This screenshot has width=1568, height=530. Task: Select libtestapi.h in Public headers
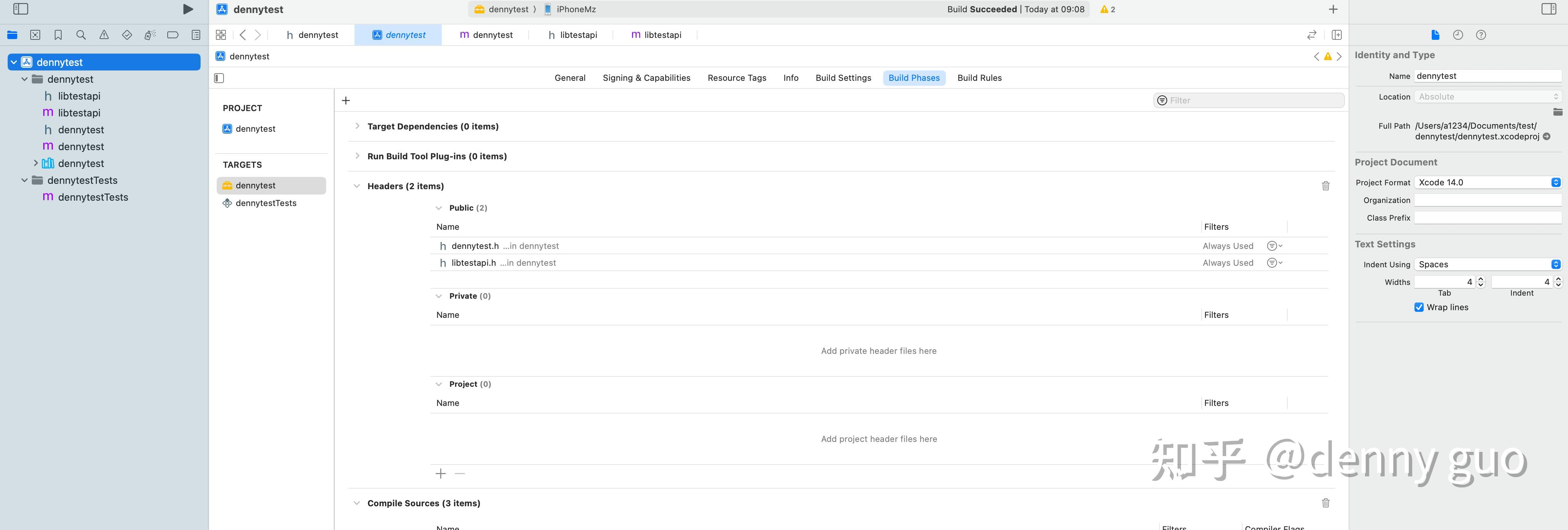click(474, 263)
